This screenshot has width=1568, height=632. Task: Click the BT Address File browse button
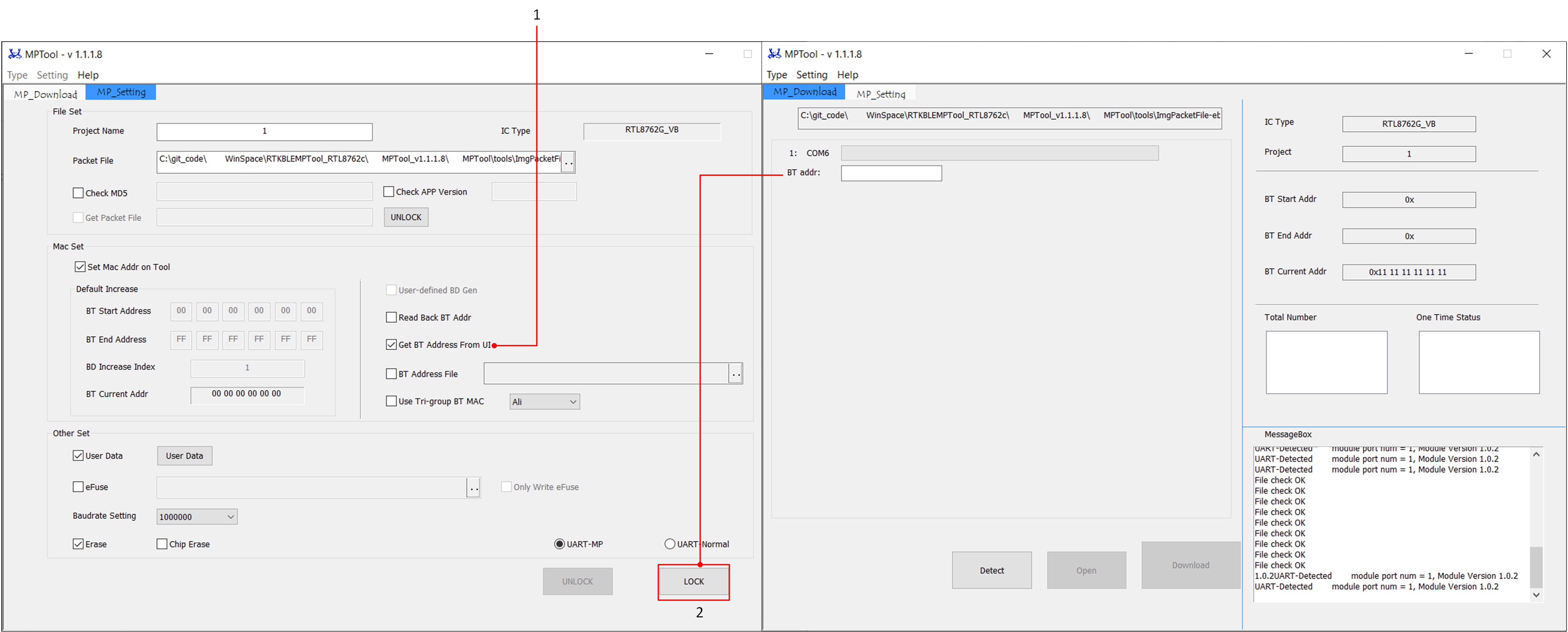click(x=735, y=374)
